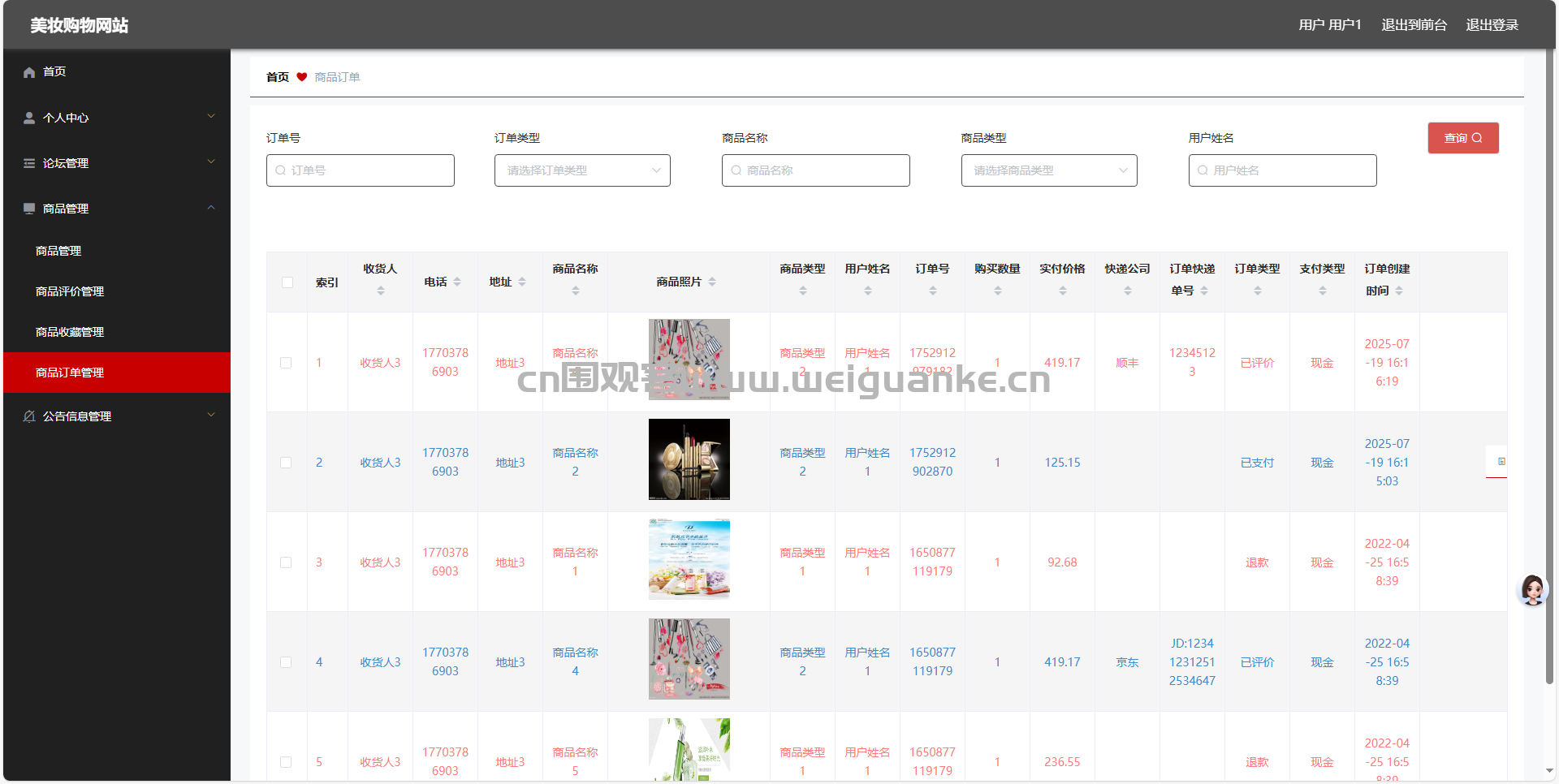Check the checkbox for order row 4

(x=286, y=662)
